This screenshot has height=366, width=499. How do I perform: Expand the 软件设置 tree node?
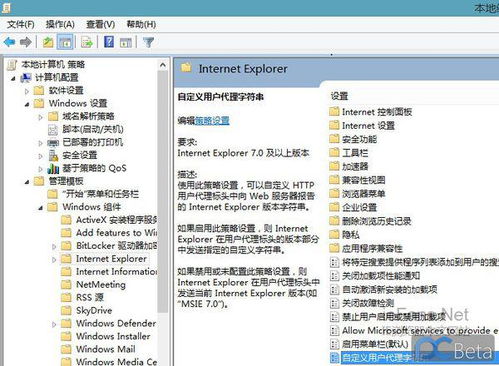tap(27, 91)
